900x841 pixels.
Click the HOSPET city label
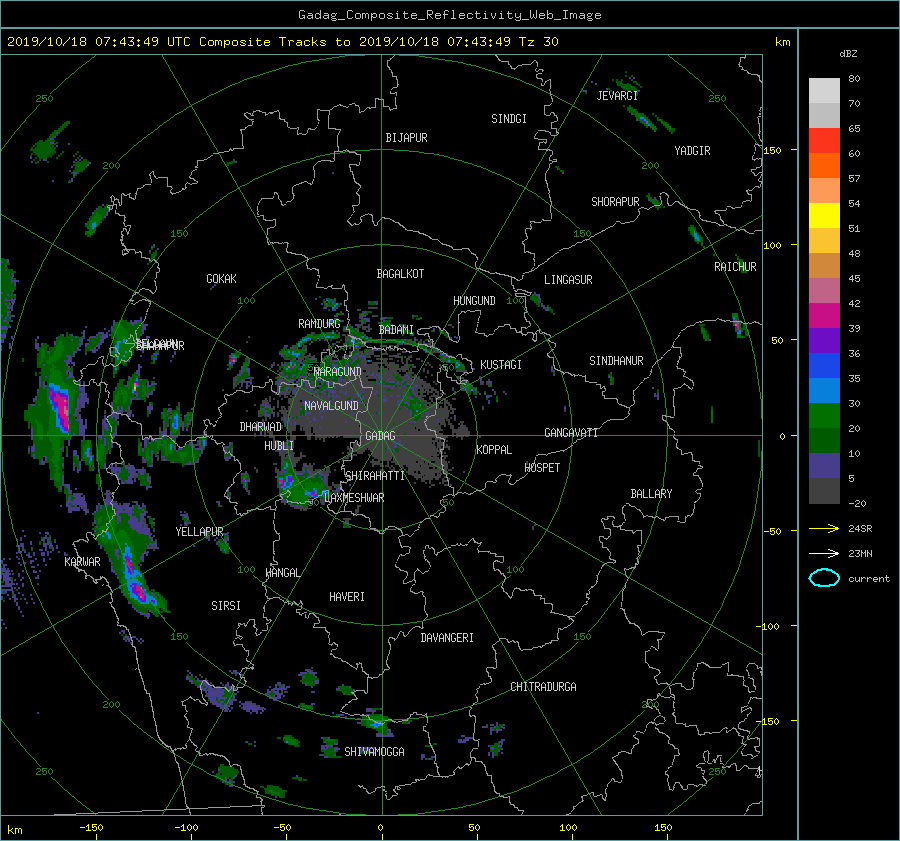542,468
